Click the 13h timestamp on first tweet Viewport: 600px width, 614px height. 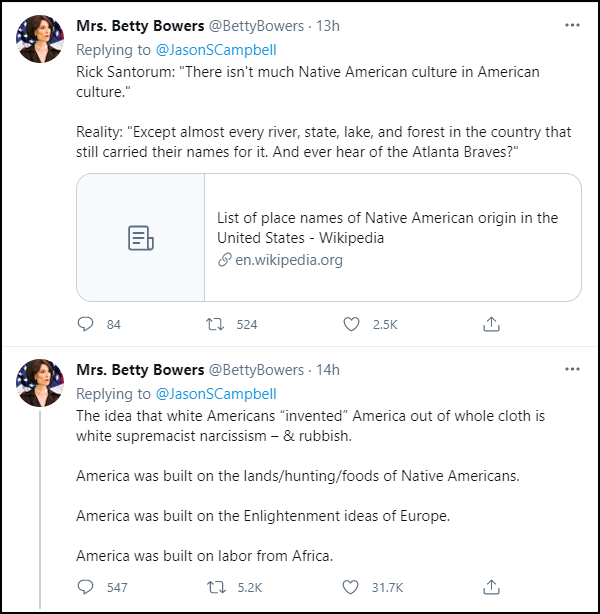[x=328, y=25]
